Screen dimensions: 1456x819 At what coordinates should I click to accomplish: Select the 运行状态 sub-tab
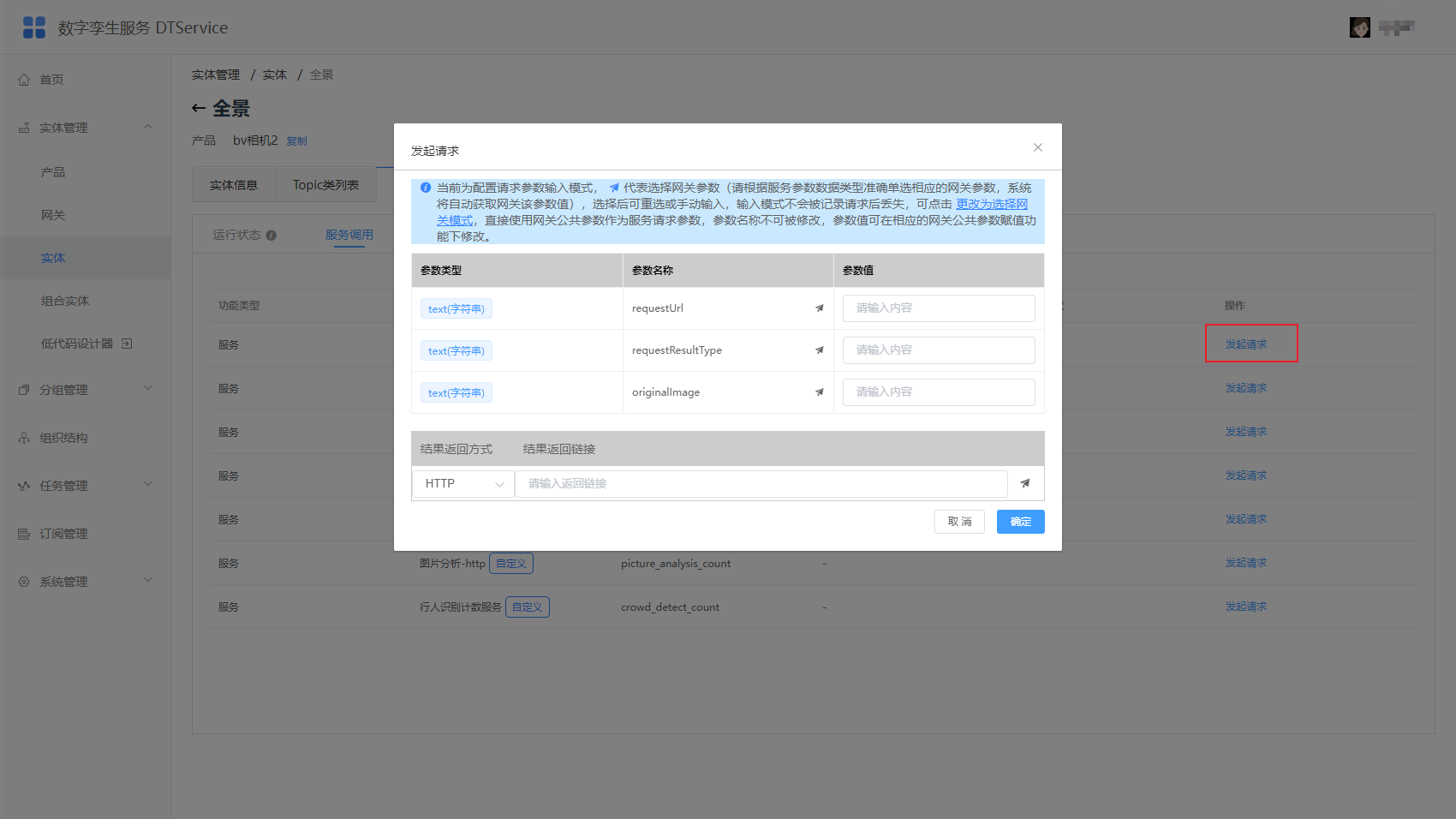pyautogui.click(x=236, y=236)
